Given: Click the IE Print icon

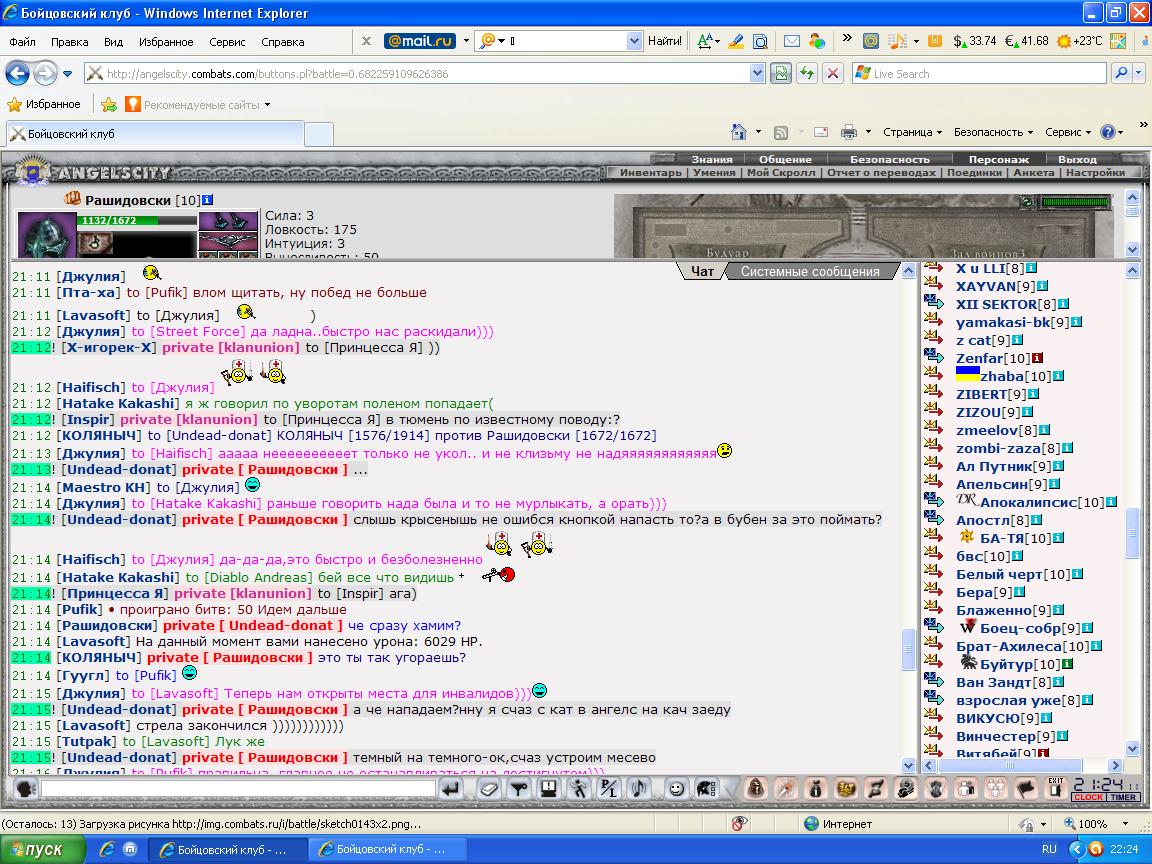Looking at the screenshot, I should click(x=849, y=132).
